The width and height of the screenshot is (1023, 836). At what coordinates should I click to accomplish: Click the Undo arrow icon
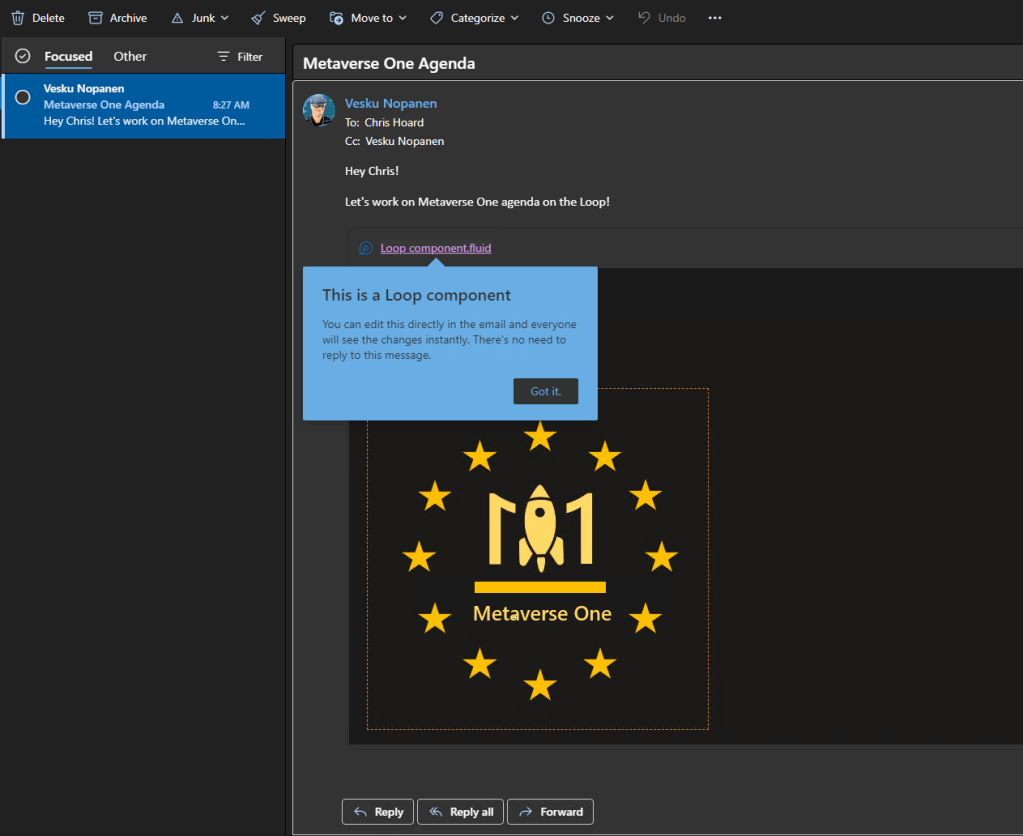644,18
